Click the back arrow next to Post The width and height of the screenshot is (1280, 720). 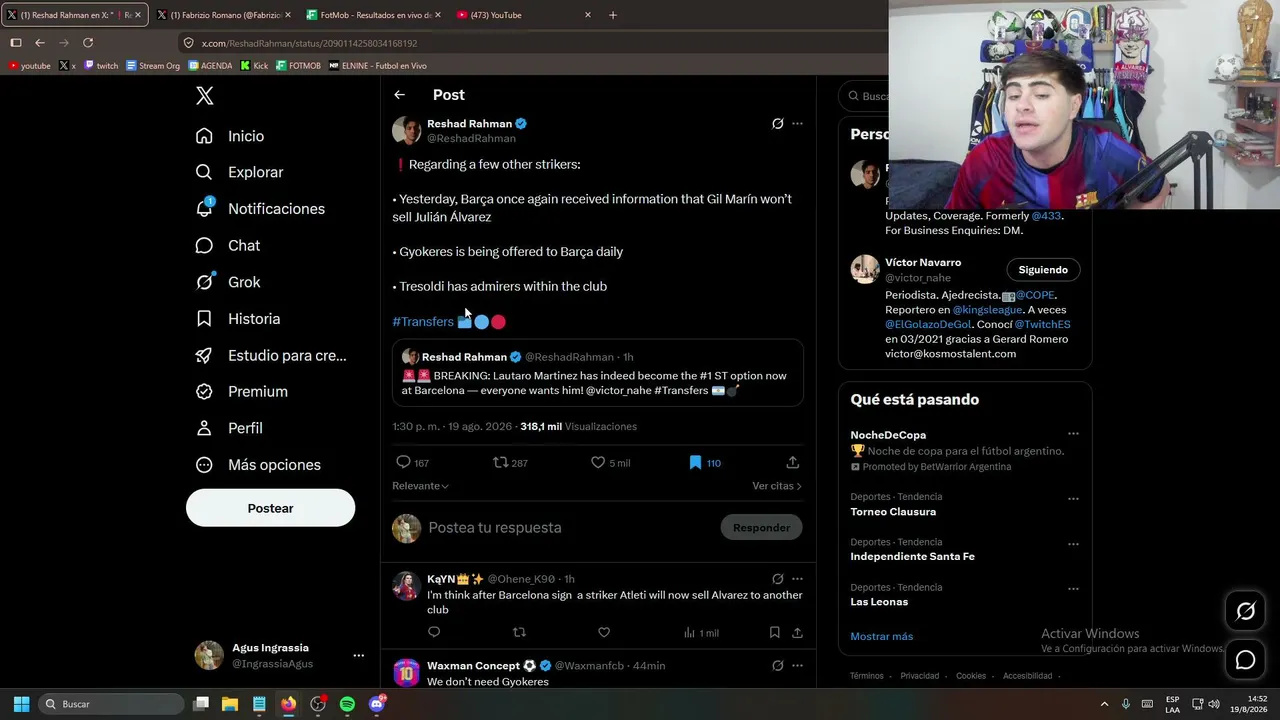[399, 95]
